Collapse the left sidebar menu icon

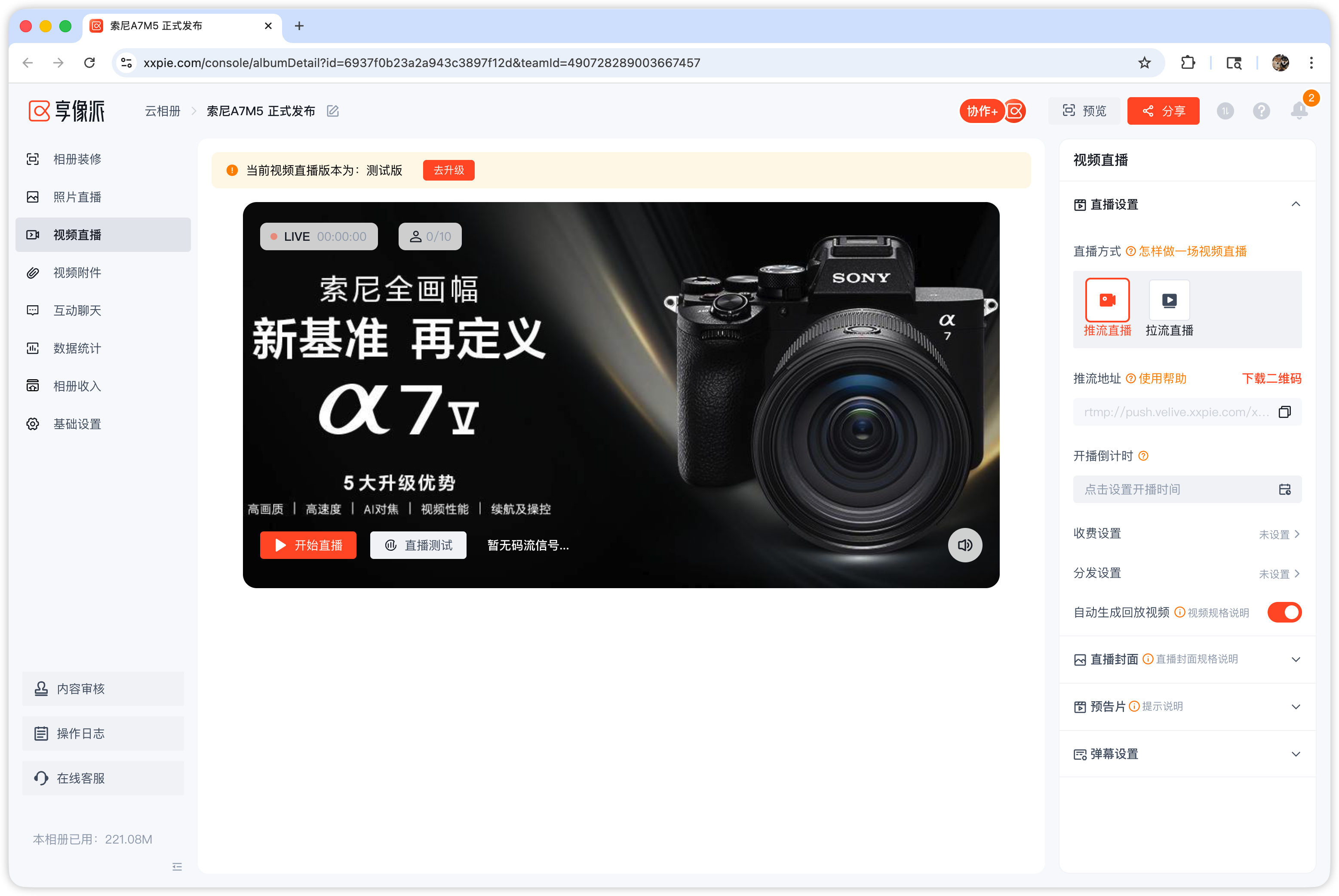[x=177, y=867]
